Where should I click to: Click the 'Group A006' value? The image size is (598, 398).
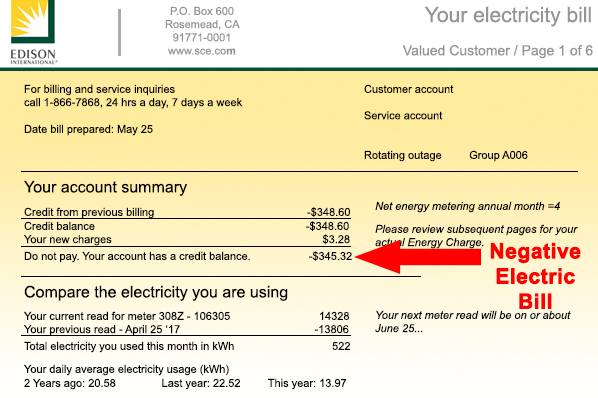[498, 155]
